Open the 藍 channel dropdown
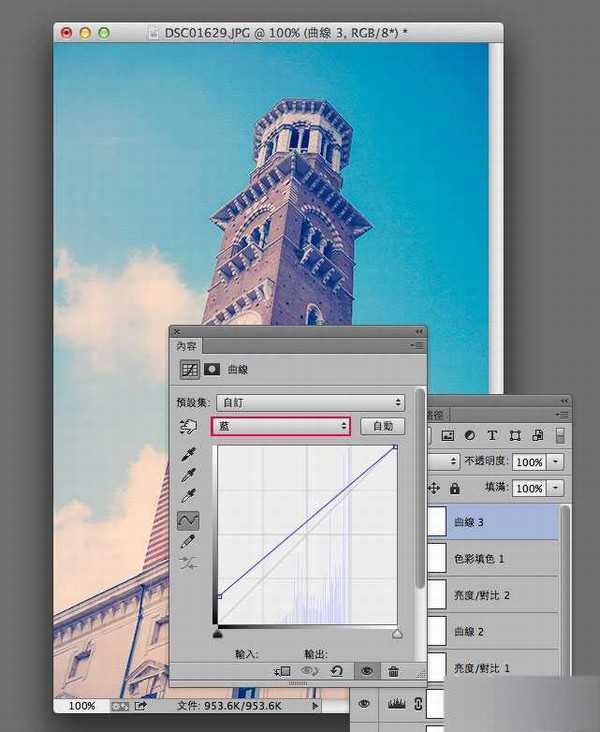600x732 pixels. point(281,426)
